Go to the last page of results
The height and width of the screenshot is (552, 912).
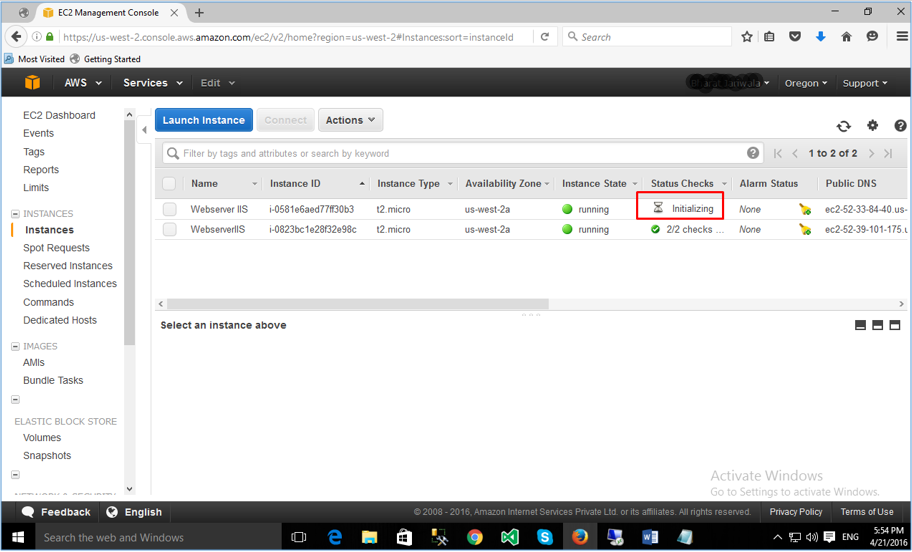(x=888, y=154)
